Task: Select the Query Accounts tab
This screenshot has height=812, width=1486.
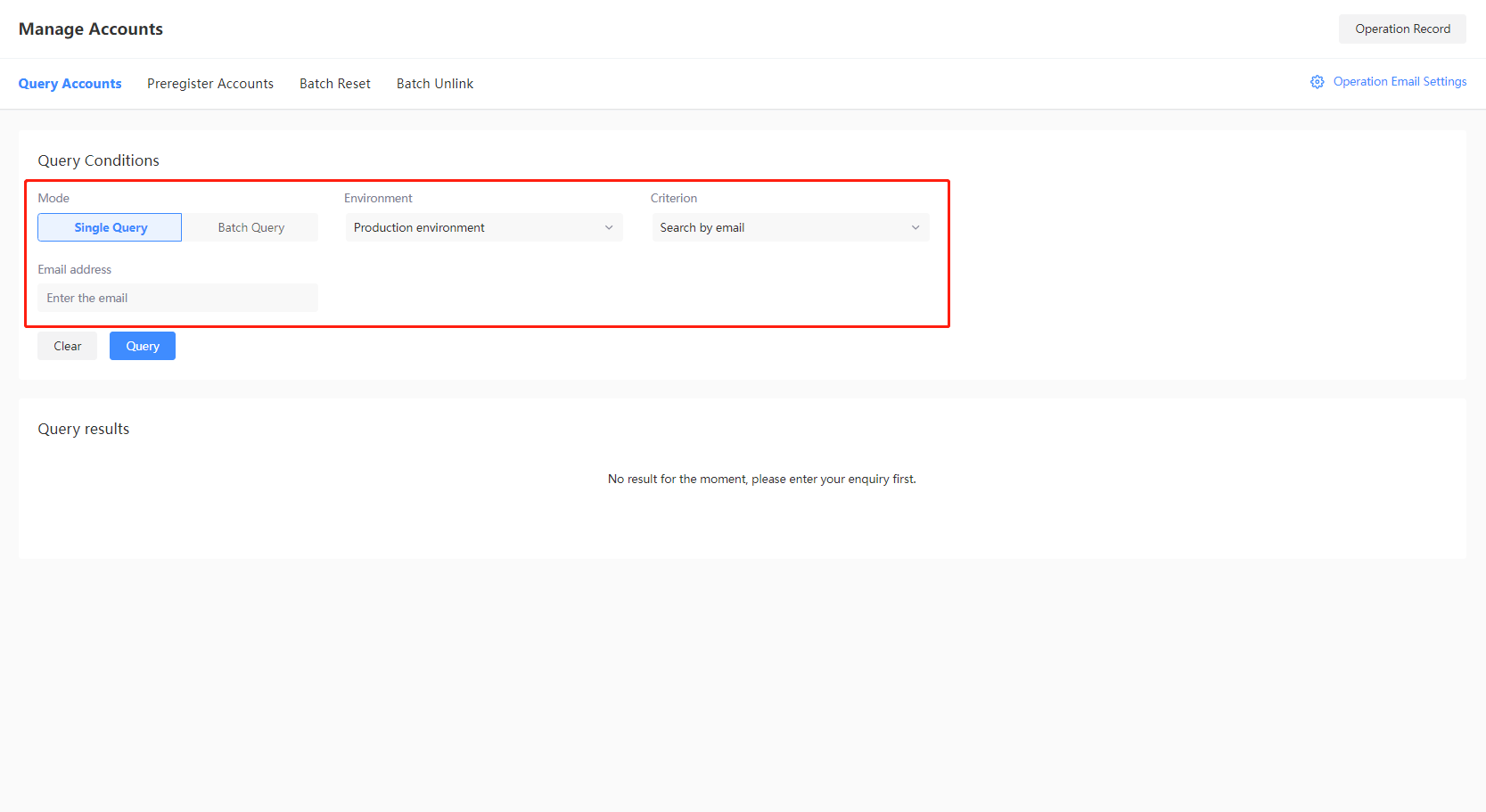Action: pyautogui.click(x=70, y=83)
